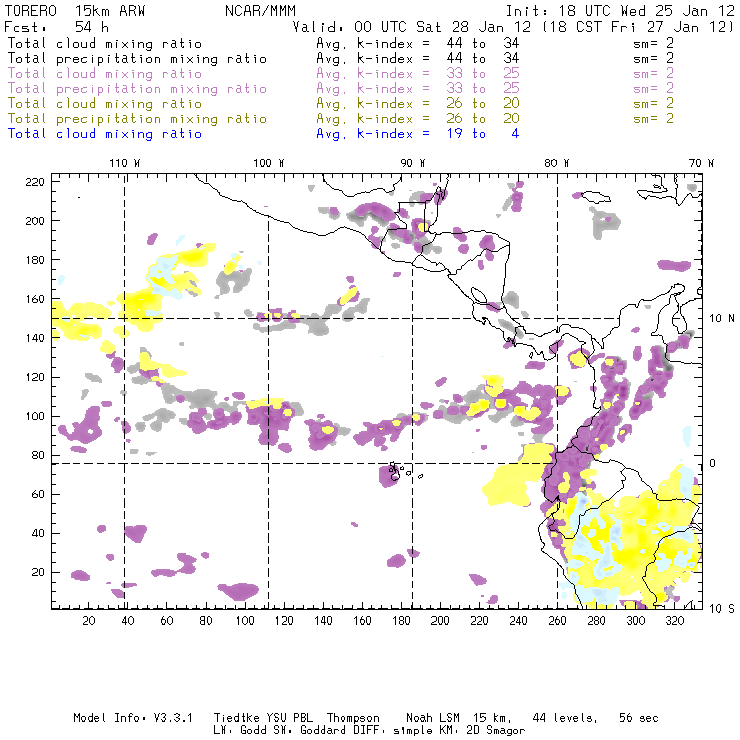Click "40" on the bottom horizontal axis
Image resolution: width=740 pixels, height=740 pixels.
coord(128,621)
